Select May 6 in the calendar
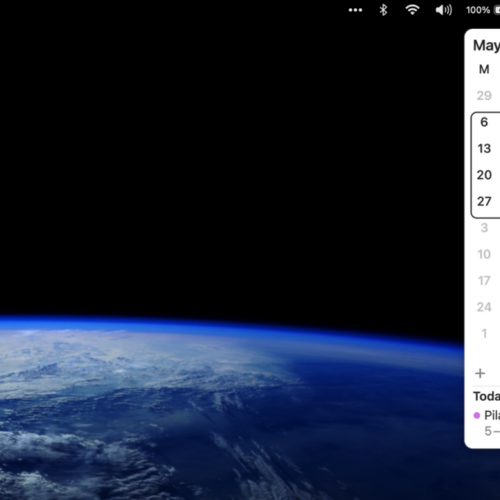The width and height of the screenshot is (500, 500). click(484, 122)
